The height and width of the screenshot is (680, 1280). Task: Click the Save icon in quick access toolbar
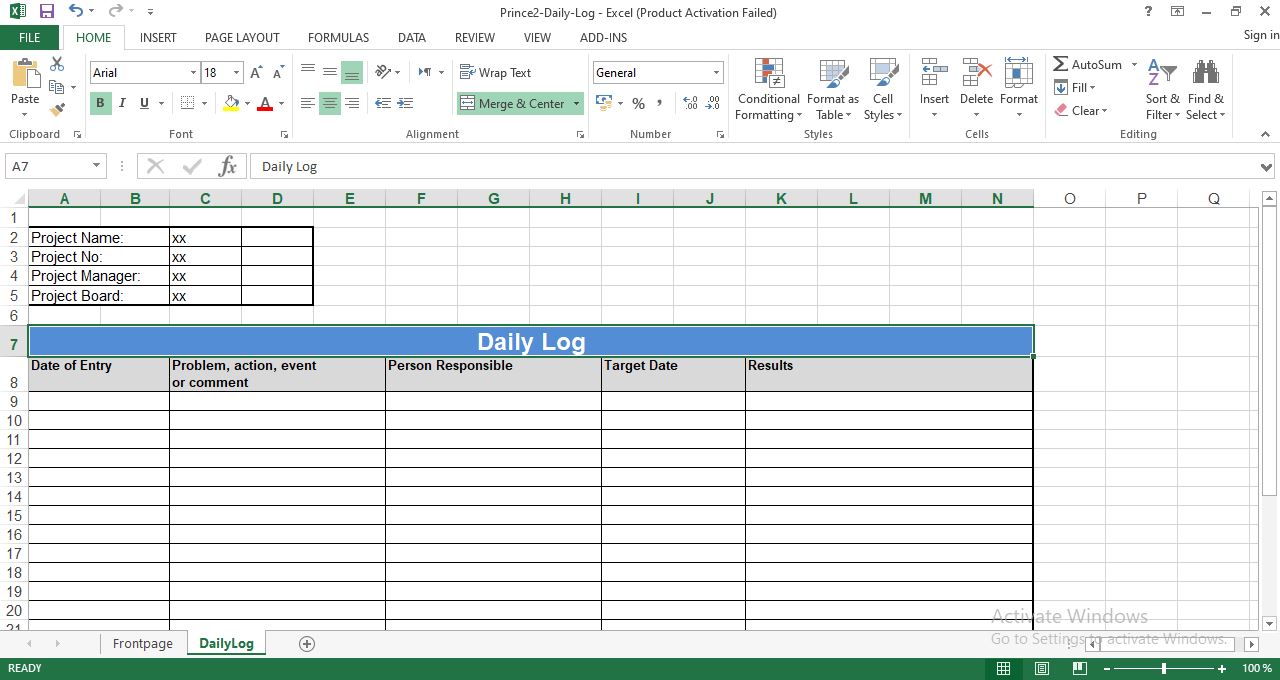coord(47,12)
